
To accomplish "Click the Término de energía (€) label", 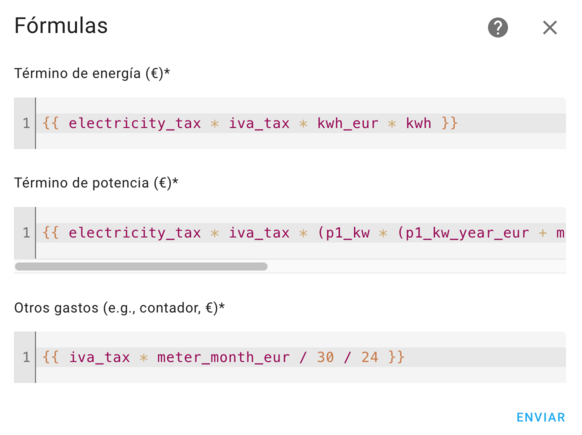I will pos(92,73).
